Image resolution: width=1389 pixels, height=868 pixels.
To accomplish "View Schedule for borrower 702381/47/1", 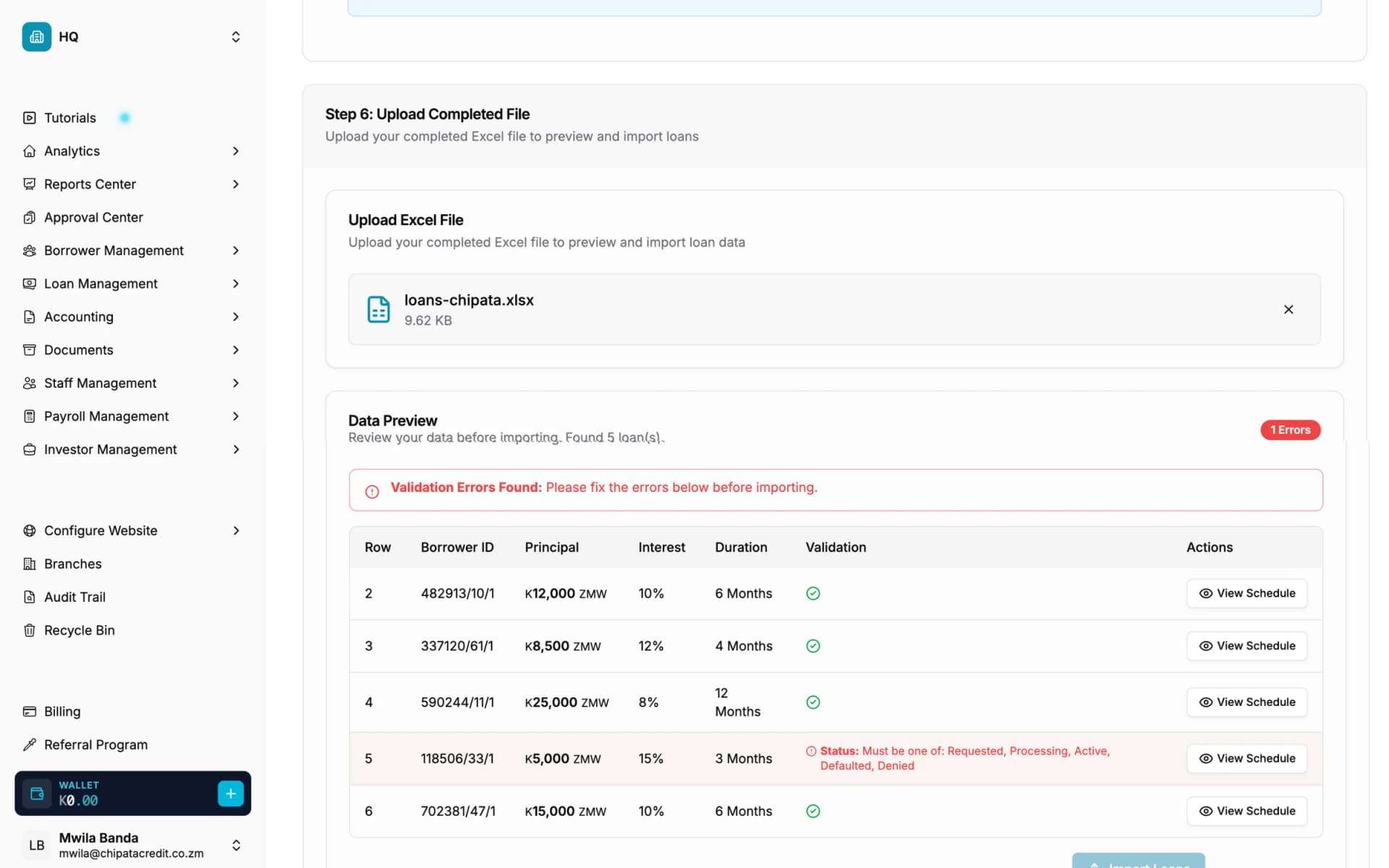I will click(x=1246, y=811).
